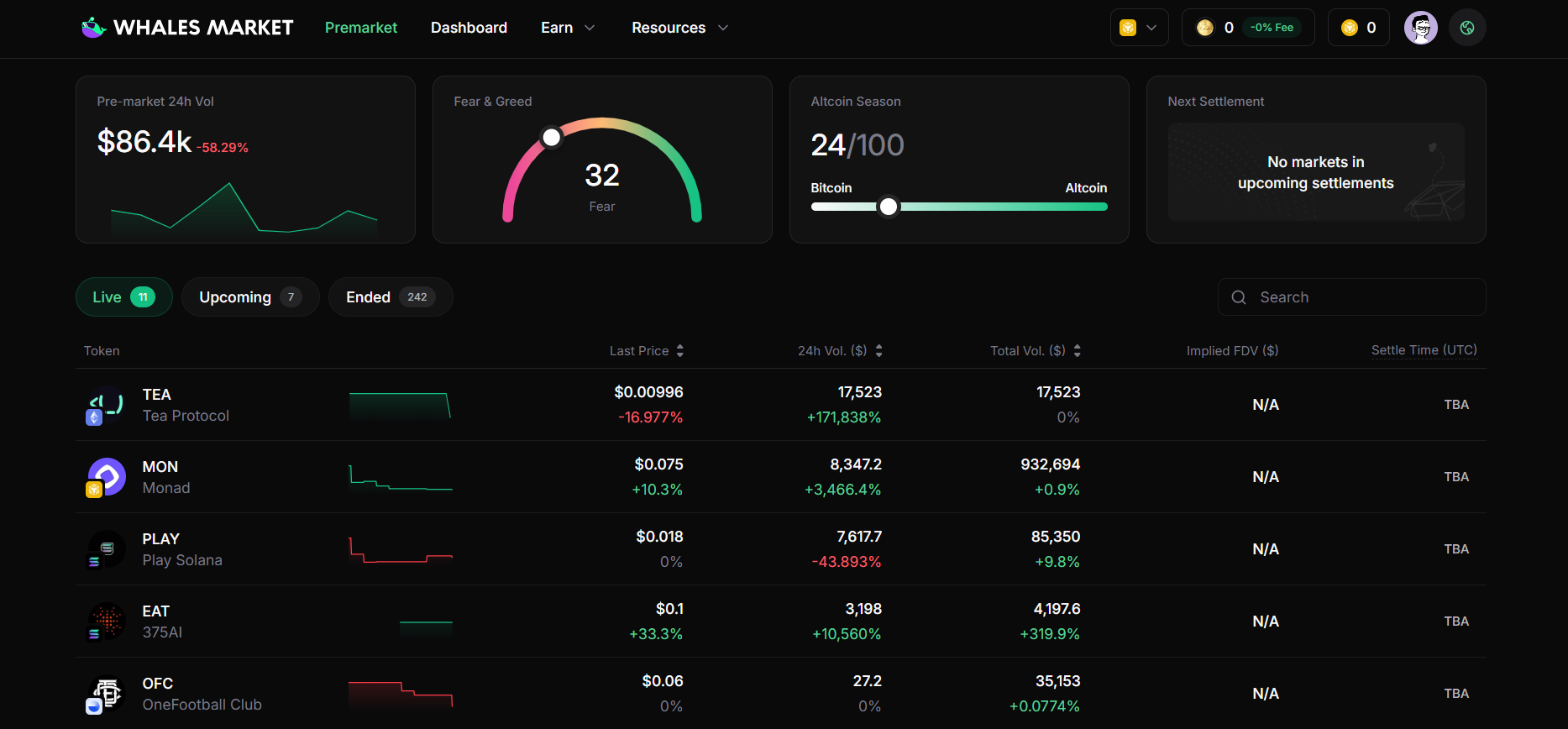Screen dimensions: 1568x729
Task: Click the token Search field
Action: tap(1351, 297)
